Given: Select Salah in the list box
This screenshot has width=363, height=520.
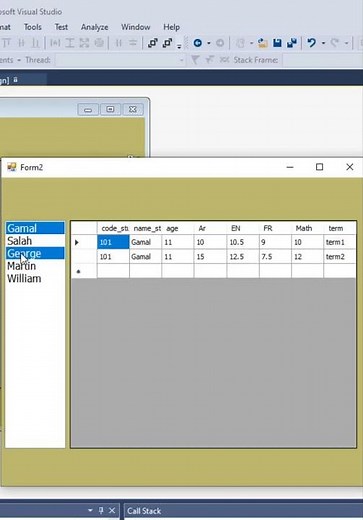Looking at the screenshot, I should click(35, 241).
